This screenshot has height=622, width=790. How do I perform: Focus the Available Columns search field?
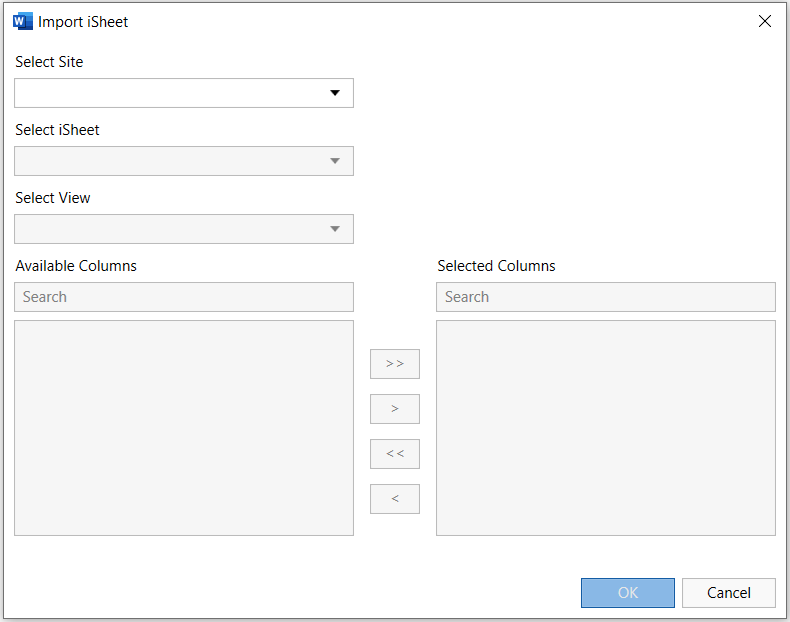(x=184, y=297)
